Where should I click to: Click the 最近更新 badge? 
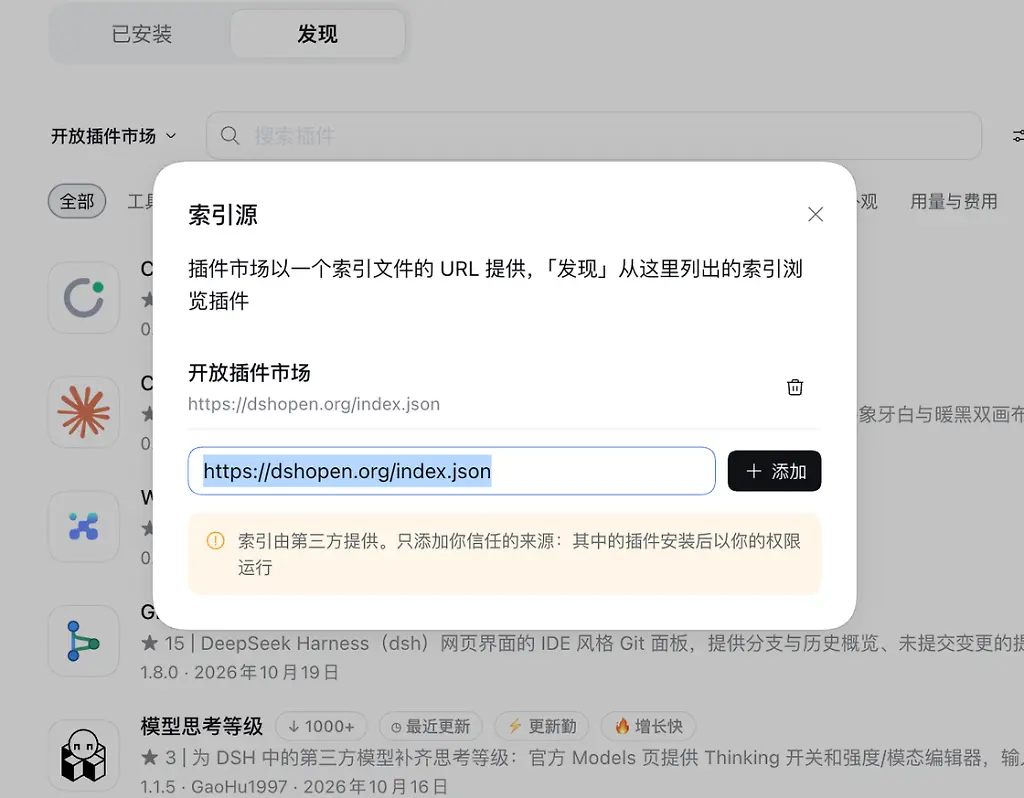click(430, 726)
